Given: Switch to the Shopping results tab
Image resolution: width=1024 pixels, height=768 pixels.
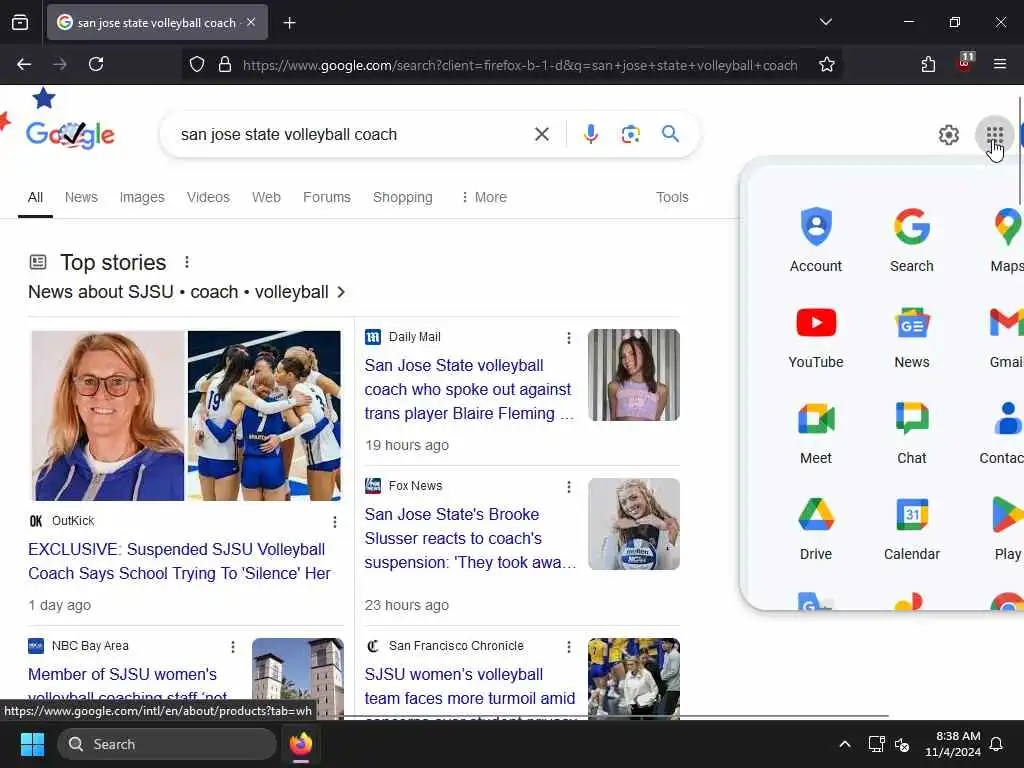Looking at the screenshot, I should point(402,197).
